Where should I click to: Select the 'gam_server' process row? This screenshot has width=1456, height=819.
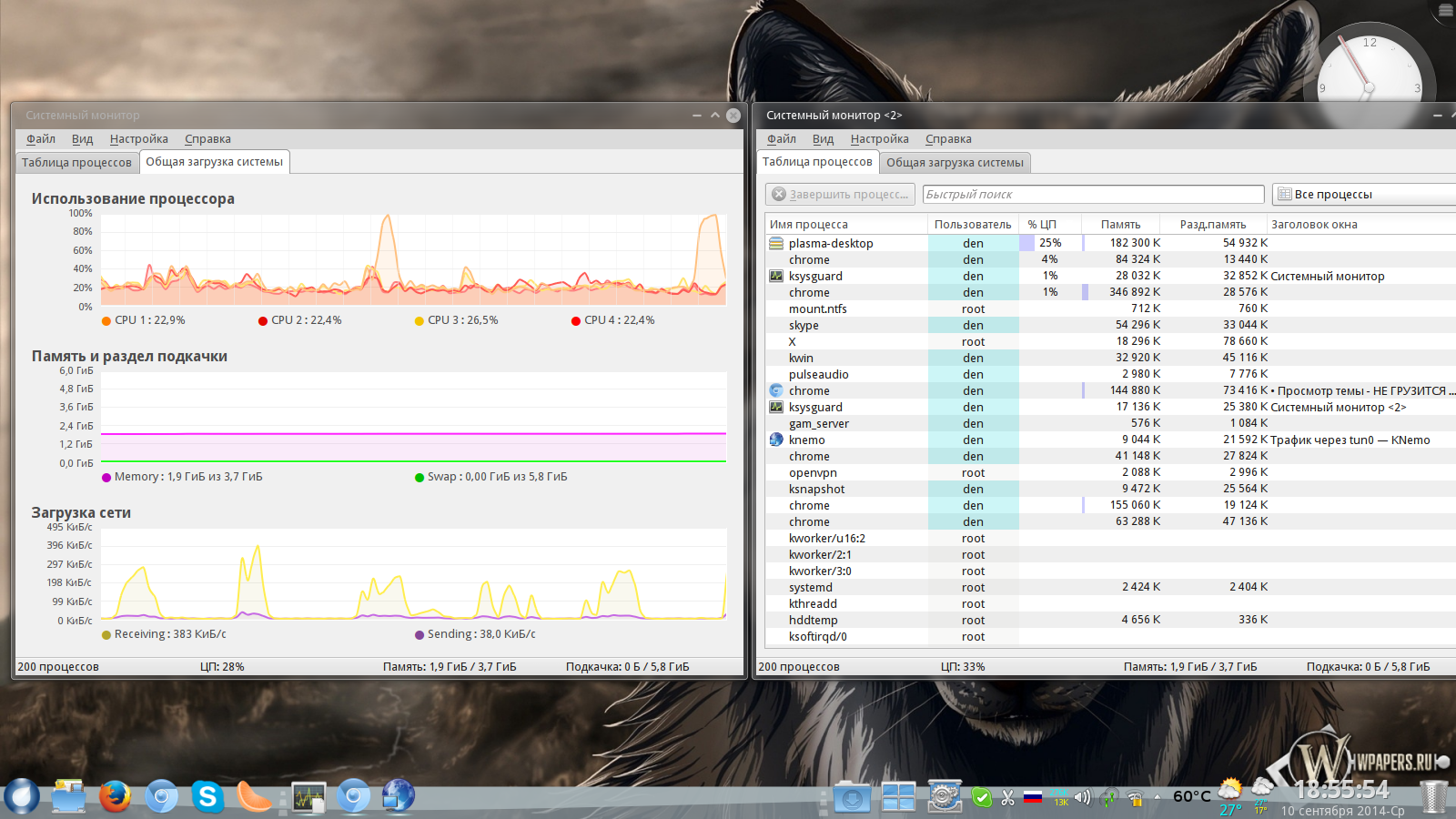[x=1111, y=423]
